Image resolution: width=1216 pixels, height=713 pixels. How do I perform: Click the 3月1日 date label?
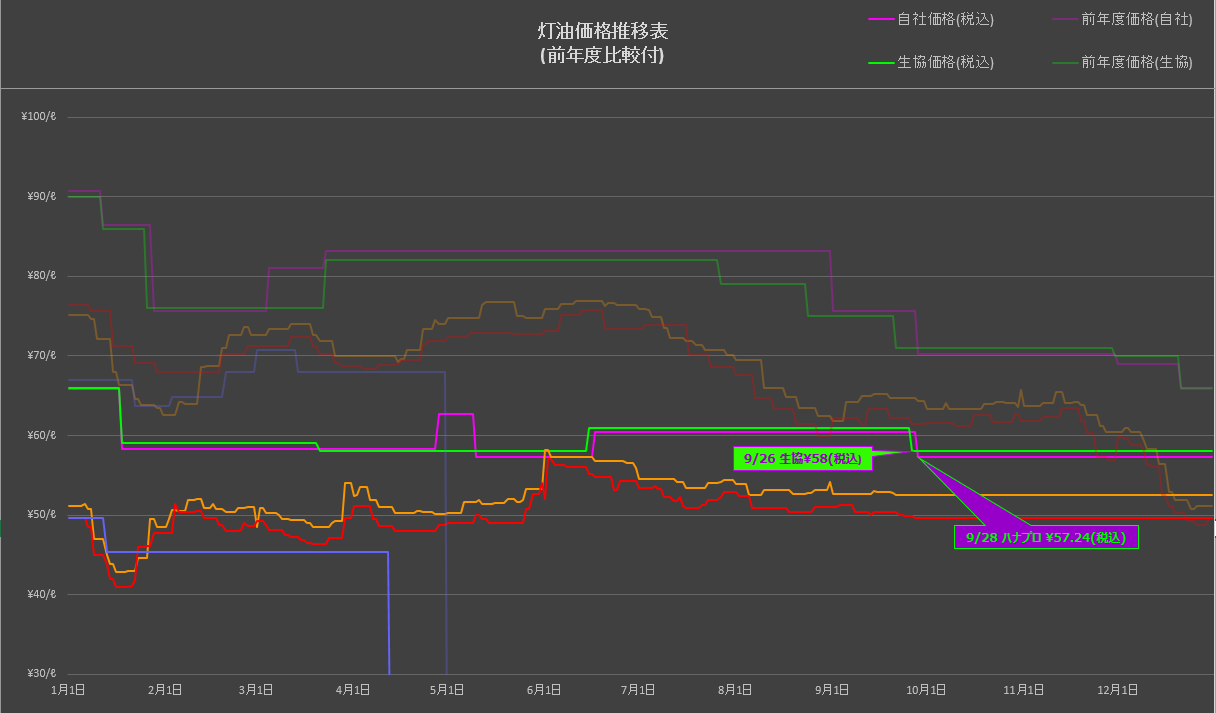tap(257, 690)
